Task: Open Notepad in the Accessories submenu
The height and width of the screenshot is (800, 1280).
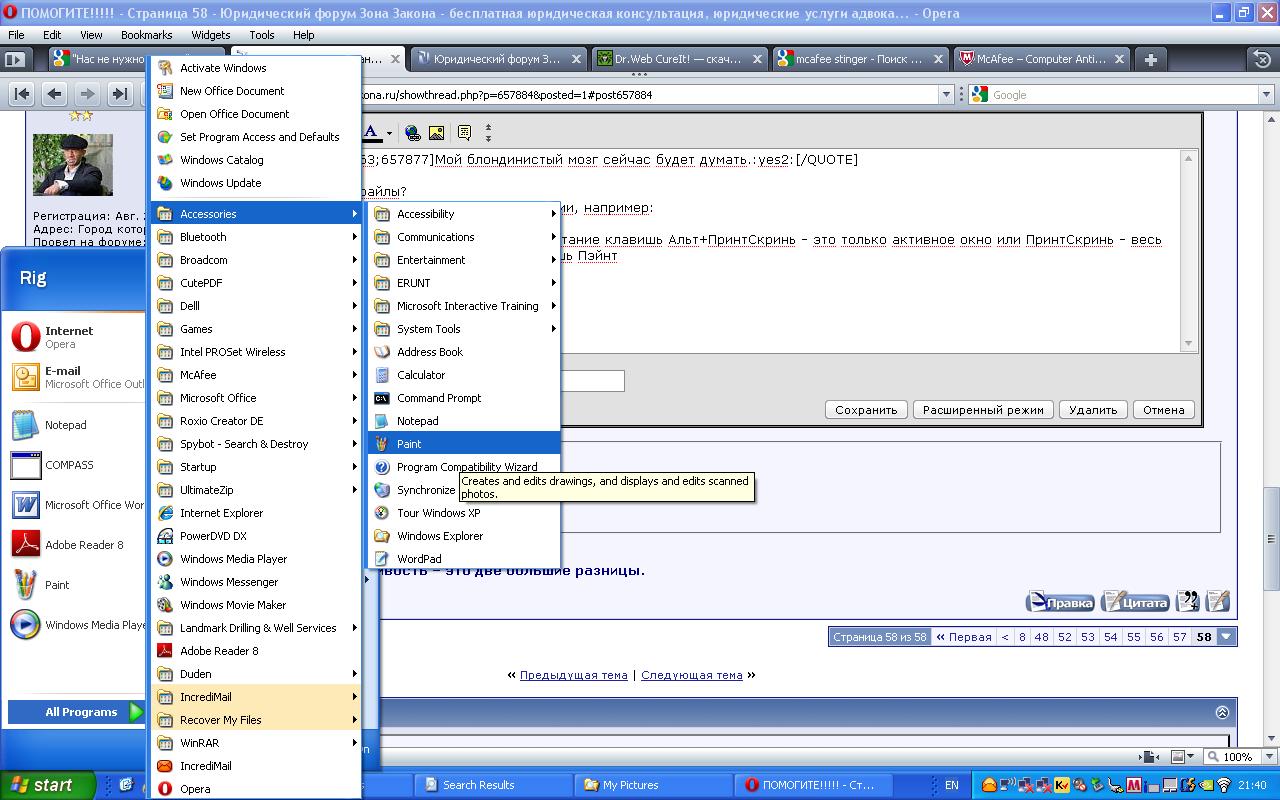Action: tap(464, 421)
